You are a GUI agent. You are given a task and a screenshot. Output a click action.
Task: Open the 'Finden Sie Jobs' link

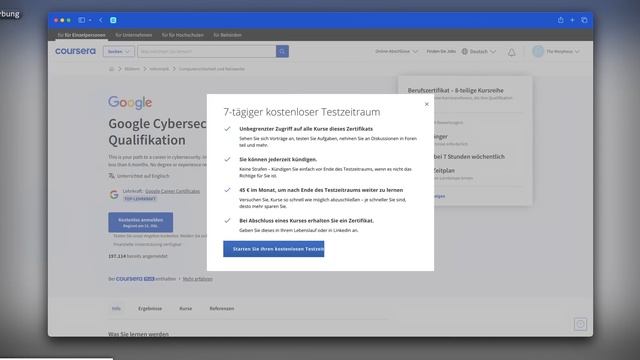pos(441,51)
